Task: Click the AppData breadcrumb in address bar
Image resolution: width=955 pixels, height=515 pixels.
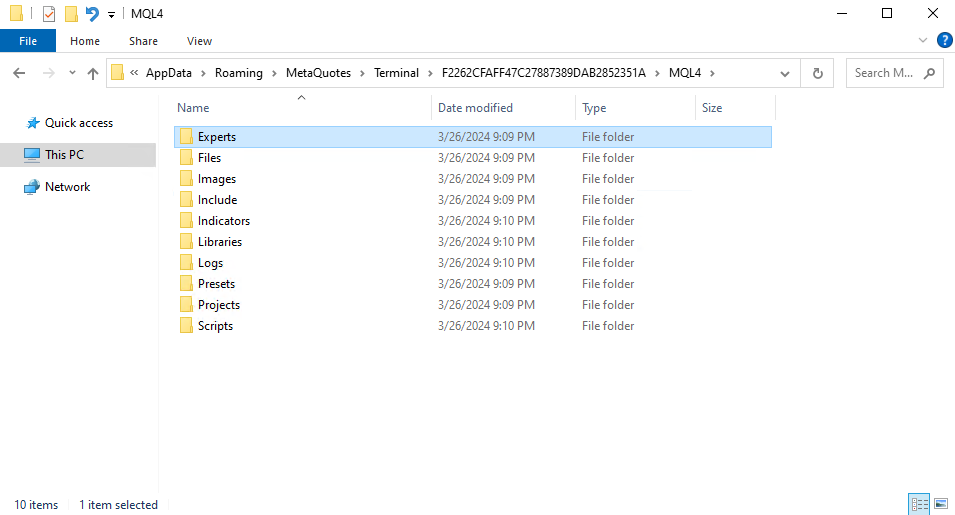Action: click(169, 72)
